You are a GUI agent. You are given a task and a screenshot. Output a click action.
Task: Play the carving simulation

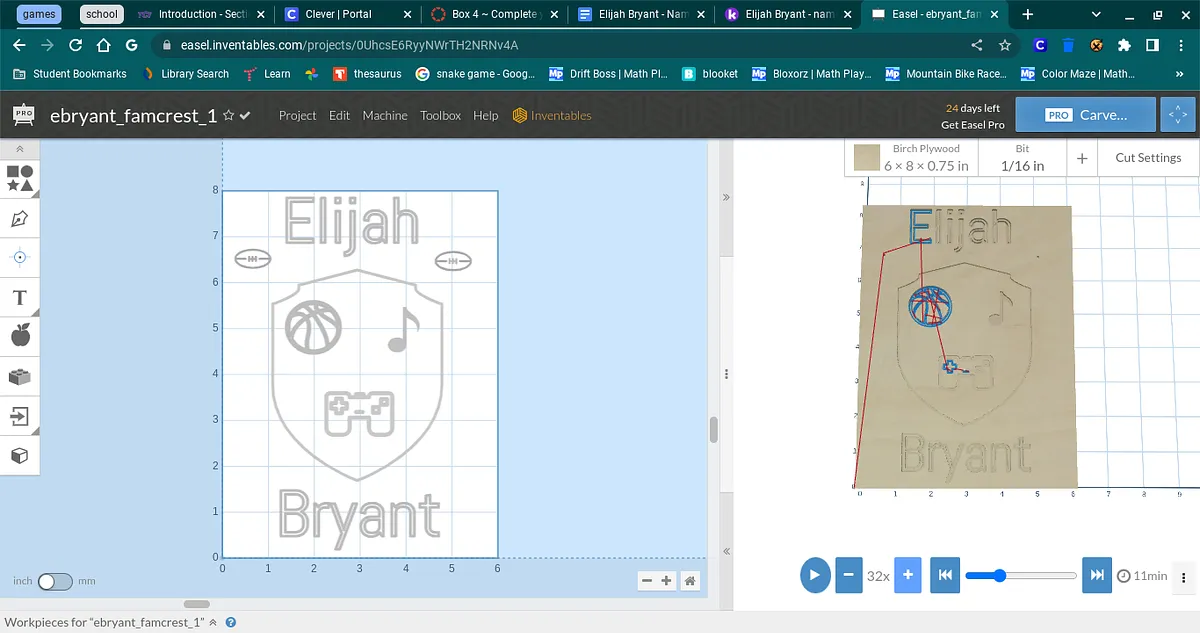tap(815, 575)
